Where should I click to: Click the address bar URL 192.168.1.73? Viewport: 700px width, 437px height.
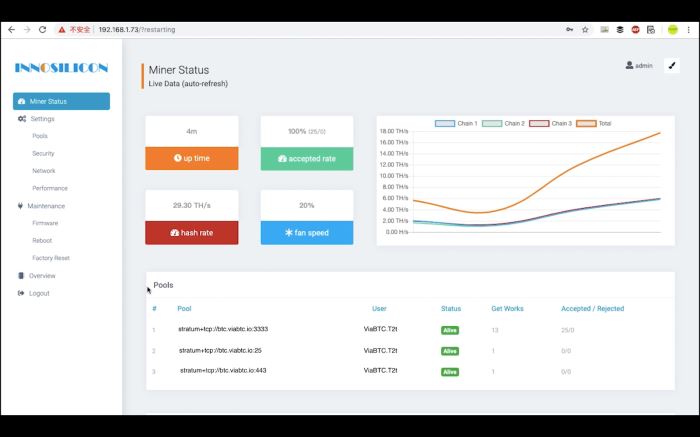[x=137, y=29]
